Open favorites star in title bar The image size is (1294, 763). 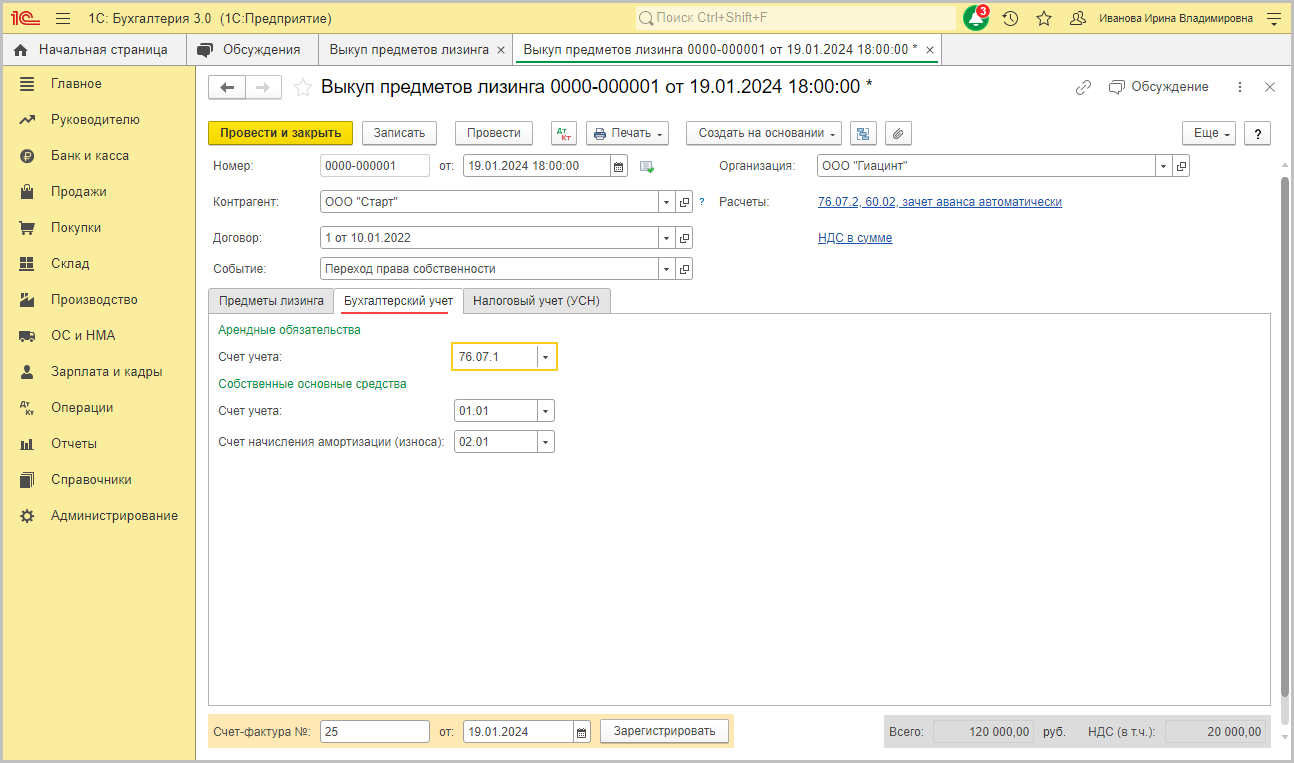click(x=1044, y=18)
